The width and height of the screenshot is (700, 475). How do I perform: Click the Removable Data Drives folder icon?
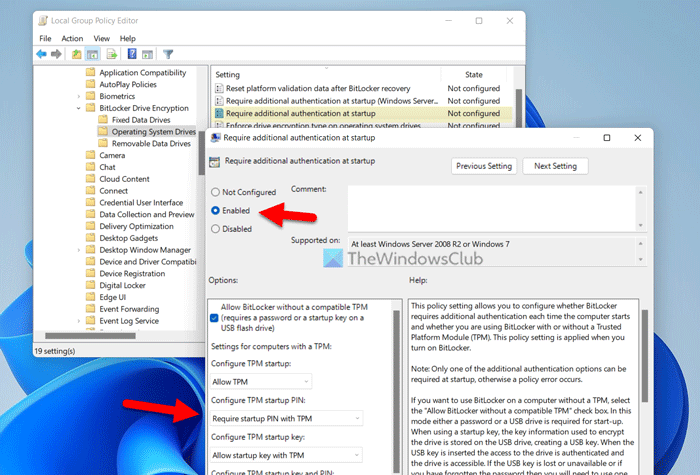coord(103,143)
